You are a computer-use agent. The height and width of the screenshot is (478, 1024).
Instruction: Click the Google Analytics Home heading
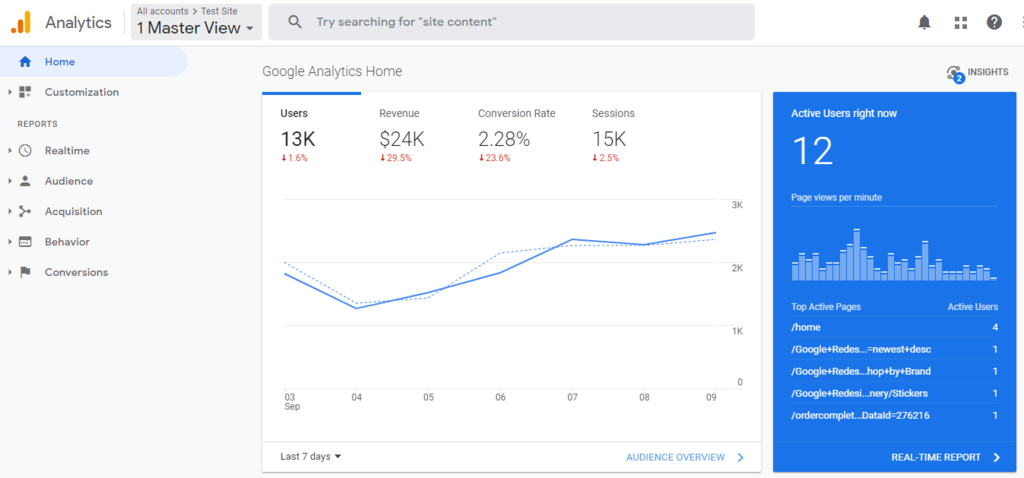(332, 71)
